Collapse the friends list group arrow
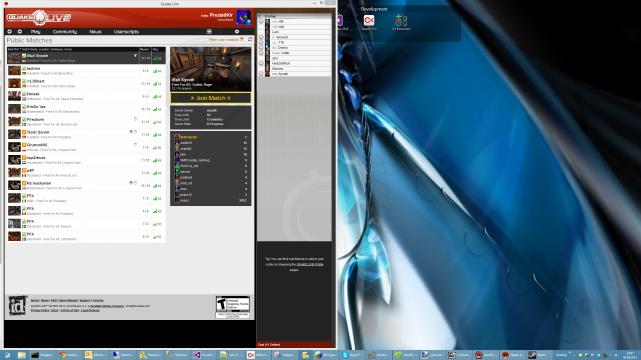This screenshot has height=360, width=641. click(259, 16)
